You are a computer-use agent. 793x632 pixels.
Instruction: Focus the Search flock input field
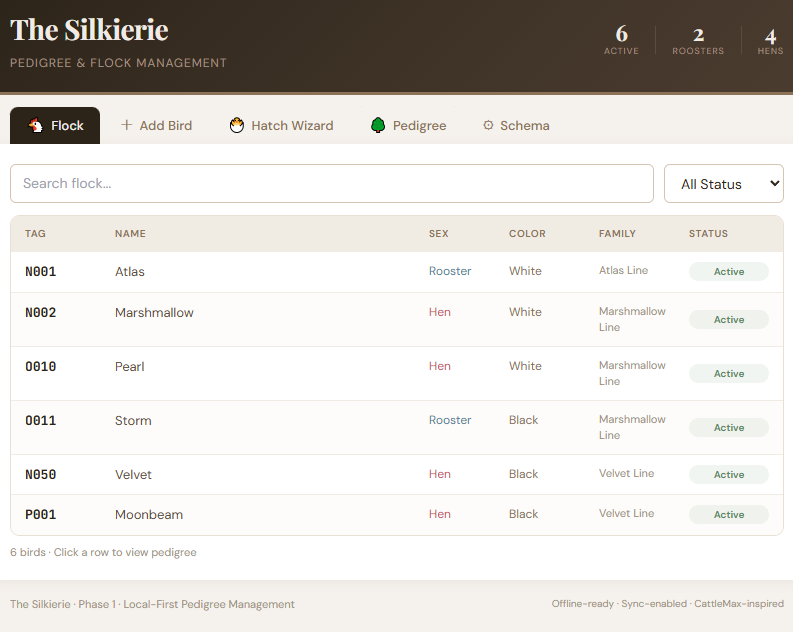(x=332, y=184)
